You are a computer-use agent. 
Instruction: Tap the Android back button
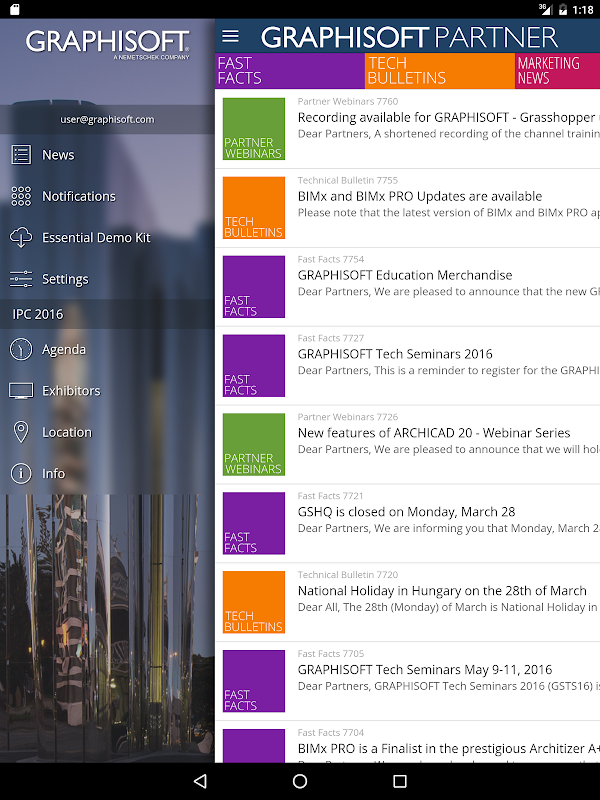click(200, 781)
